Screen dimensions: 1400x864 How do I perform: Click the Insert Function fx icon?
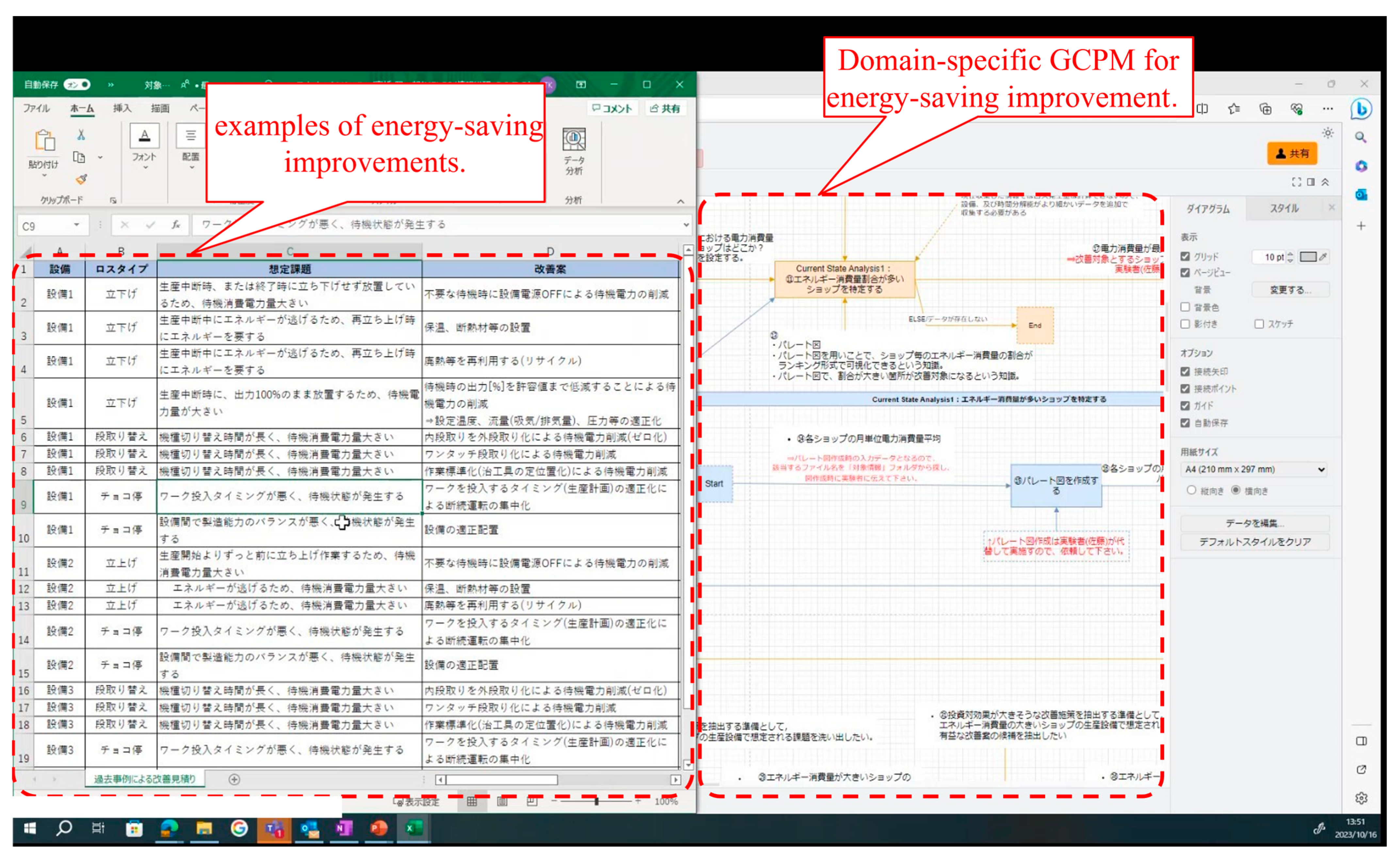coord(176,225)
